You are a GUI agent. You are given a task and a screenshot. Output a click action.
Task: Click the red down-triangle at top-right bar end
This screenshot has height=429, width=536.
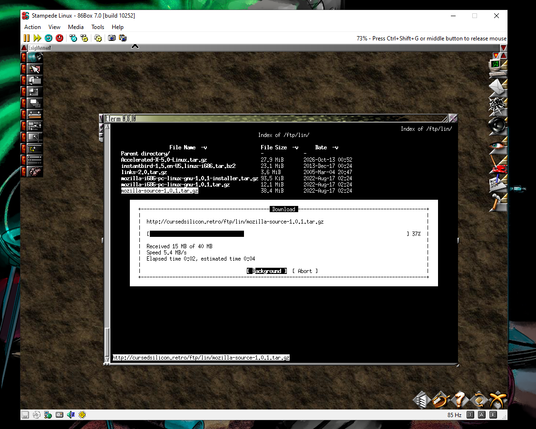coord(504,48)
